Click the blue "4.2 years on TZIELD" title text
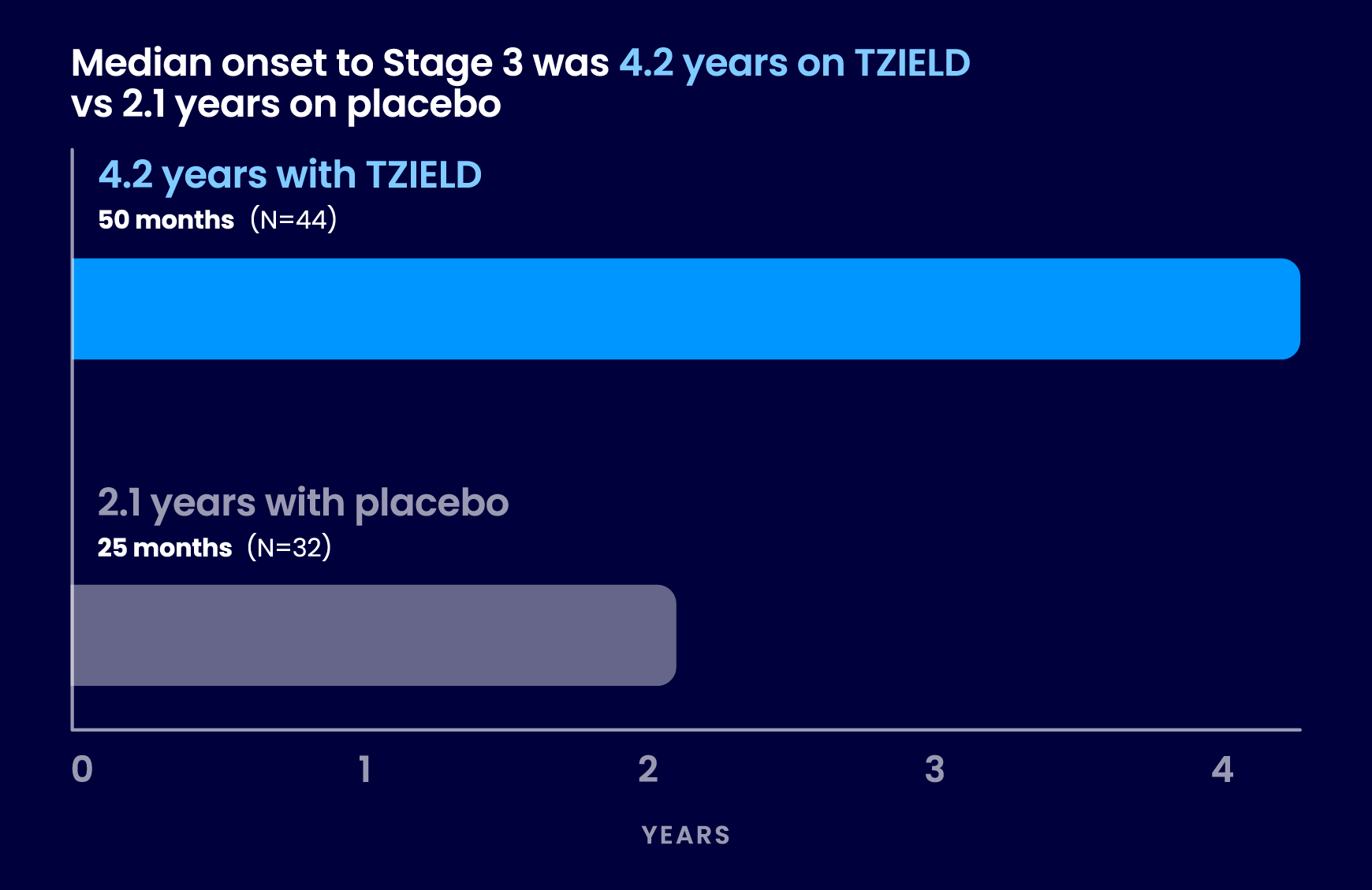 click(x=795, y=63)
